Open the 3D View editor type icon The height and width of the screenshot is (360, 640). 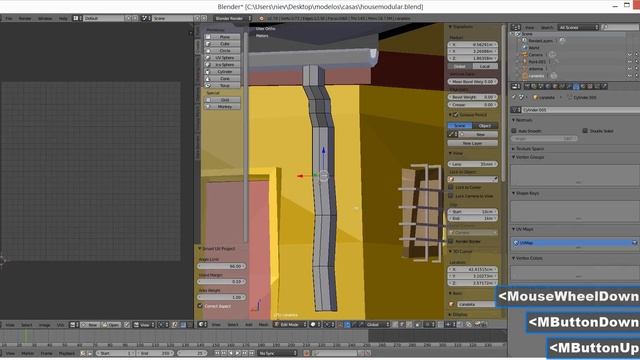click(202, 324)
